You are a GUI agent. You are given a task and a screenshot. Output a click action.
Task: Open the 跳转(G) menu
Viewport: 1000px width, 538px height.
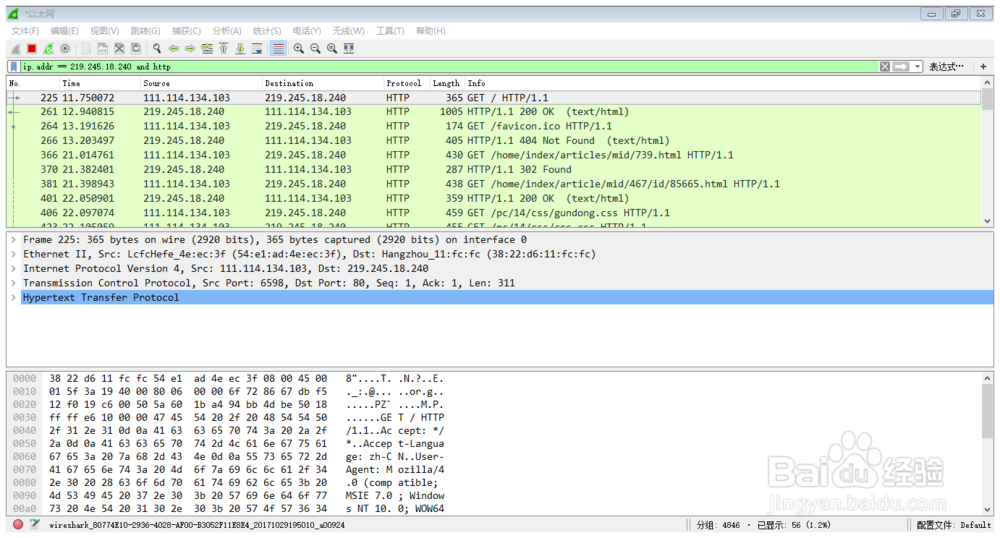[x=145, y=31]
